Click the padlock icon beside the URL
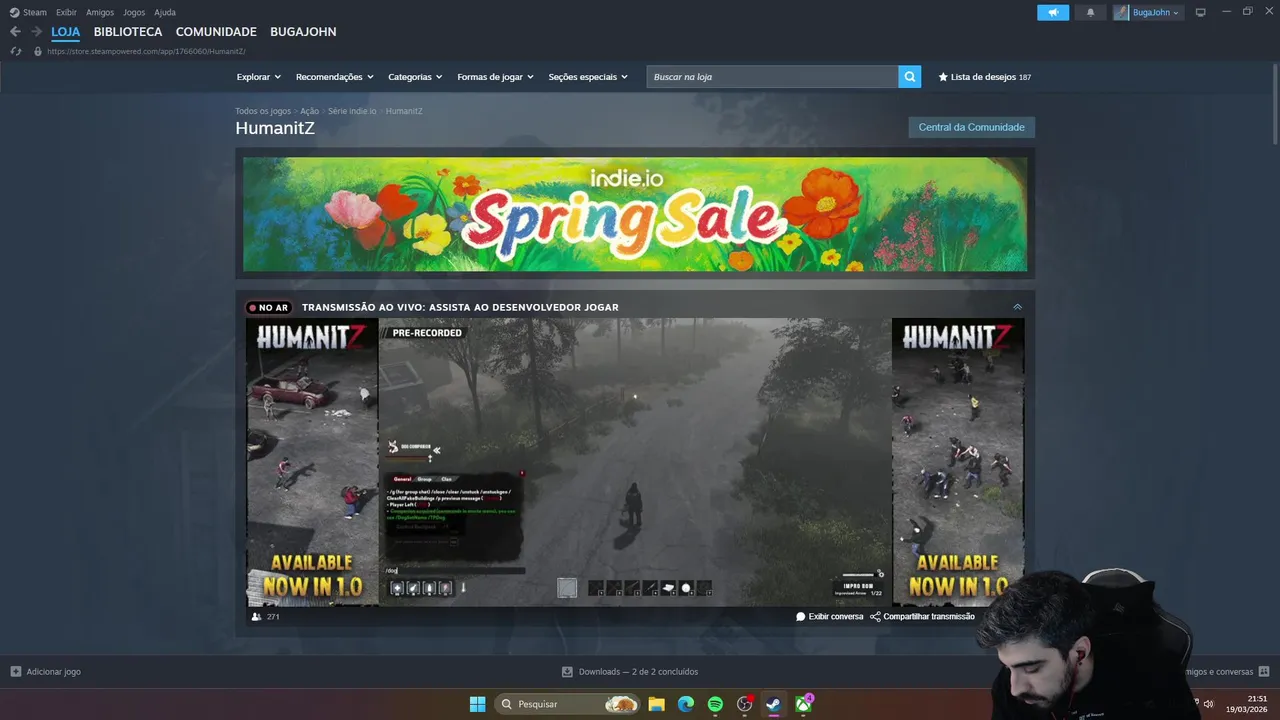This screenshot has width=1280, height=720. coord(38,51)
